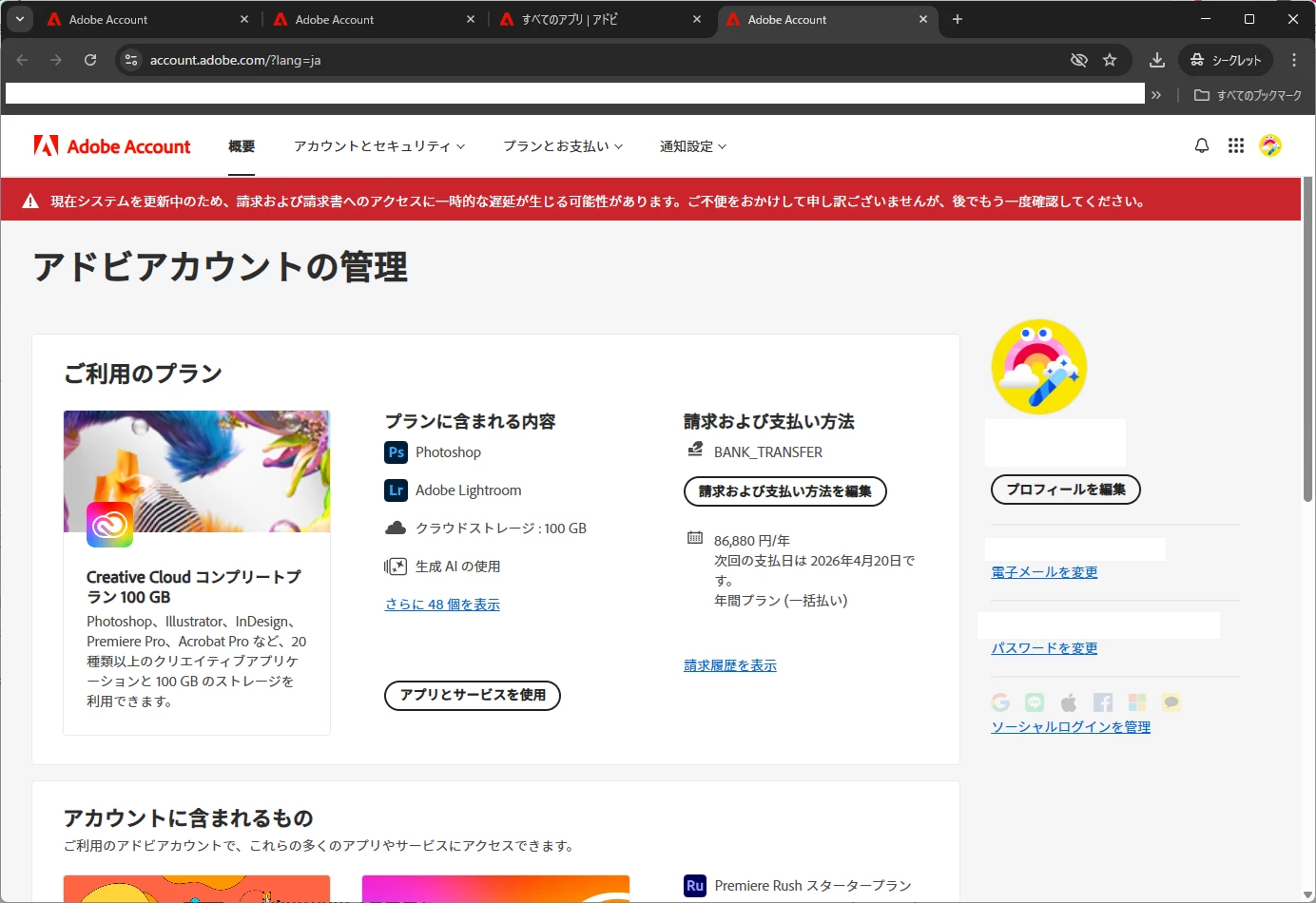Expand the 通知設定 menu
The image size is (1316, 903).
693,146
